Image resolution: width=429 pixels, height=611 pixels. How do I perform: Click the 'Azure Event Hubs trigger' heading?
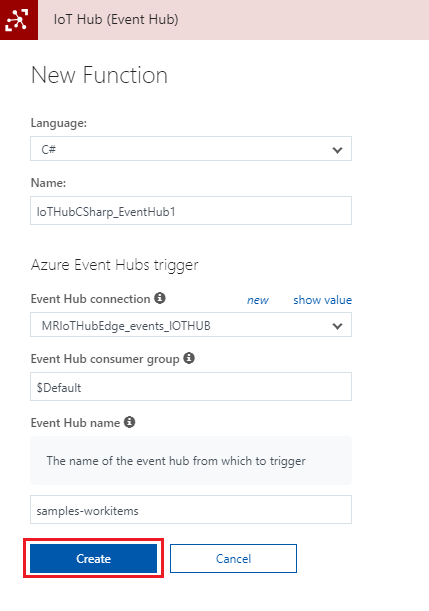click(x=115, y=265)
